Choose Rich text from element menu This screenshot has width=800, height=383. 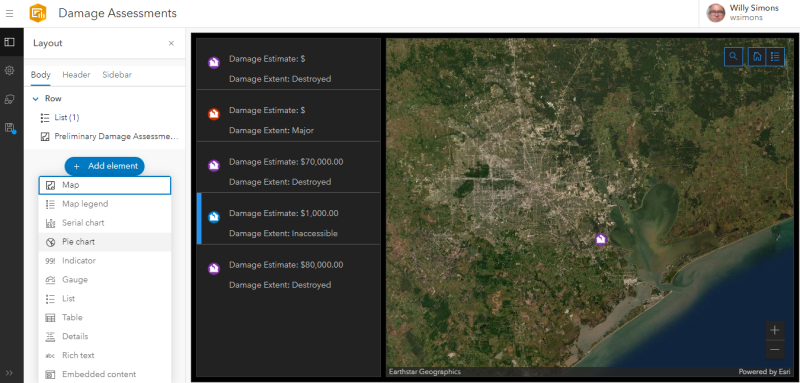tap(105, 355)
